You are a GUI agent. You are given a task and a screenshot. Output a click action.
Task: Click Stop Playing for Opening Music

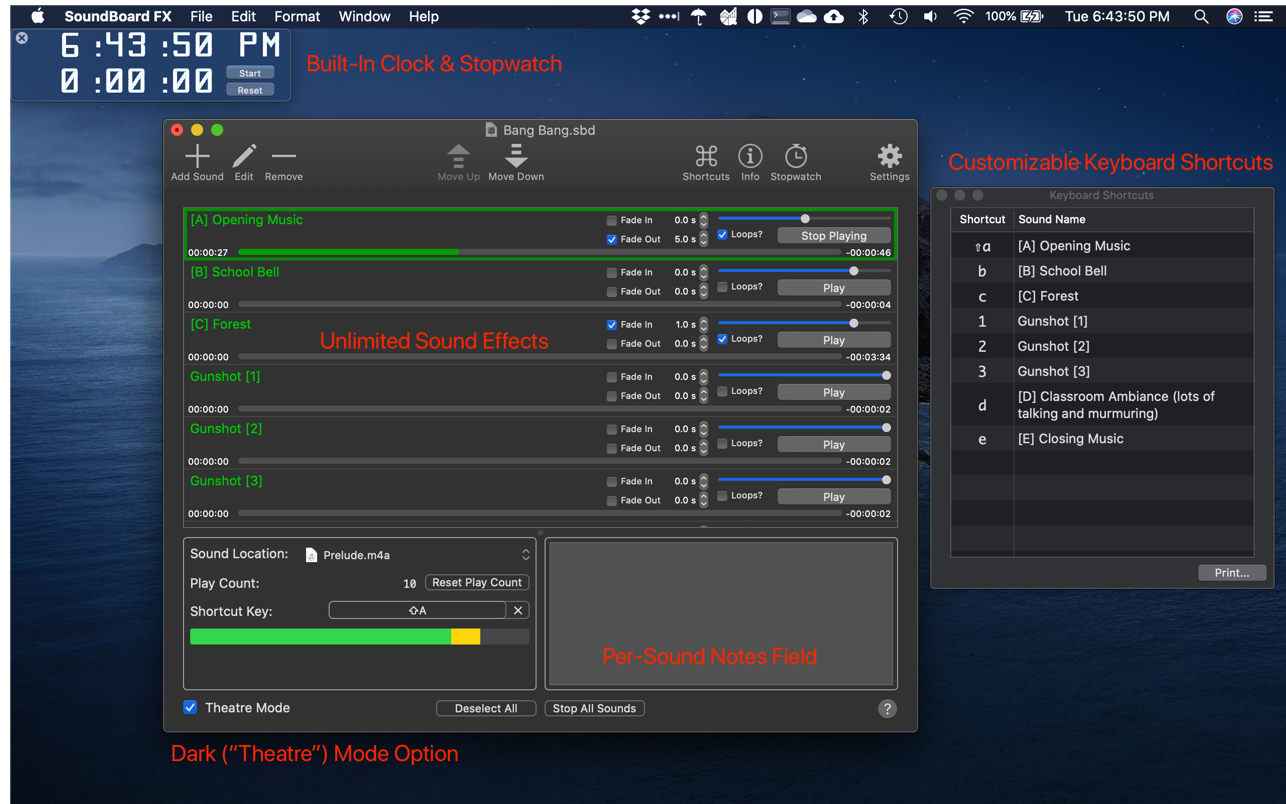(x=834, y=236)
